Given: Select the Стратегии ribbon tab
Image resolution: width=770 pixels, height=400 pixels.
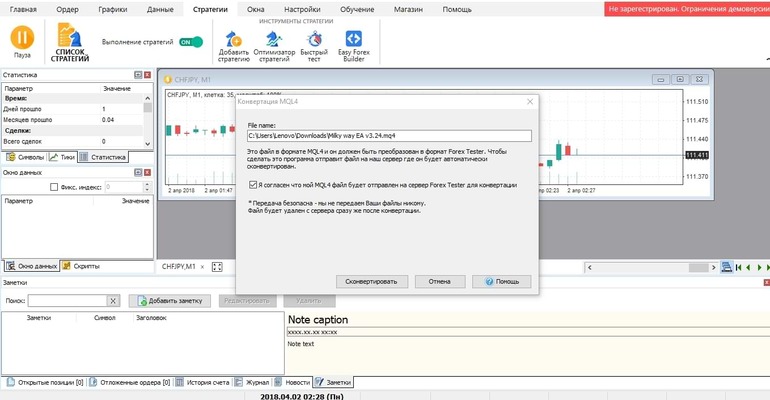Looking at the screenshot, I should [x=210, y=9].
